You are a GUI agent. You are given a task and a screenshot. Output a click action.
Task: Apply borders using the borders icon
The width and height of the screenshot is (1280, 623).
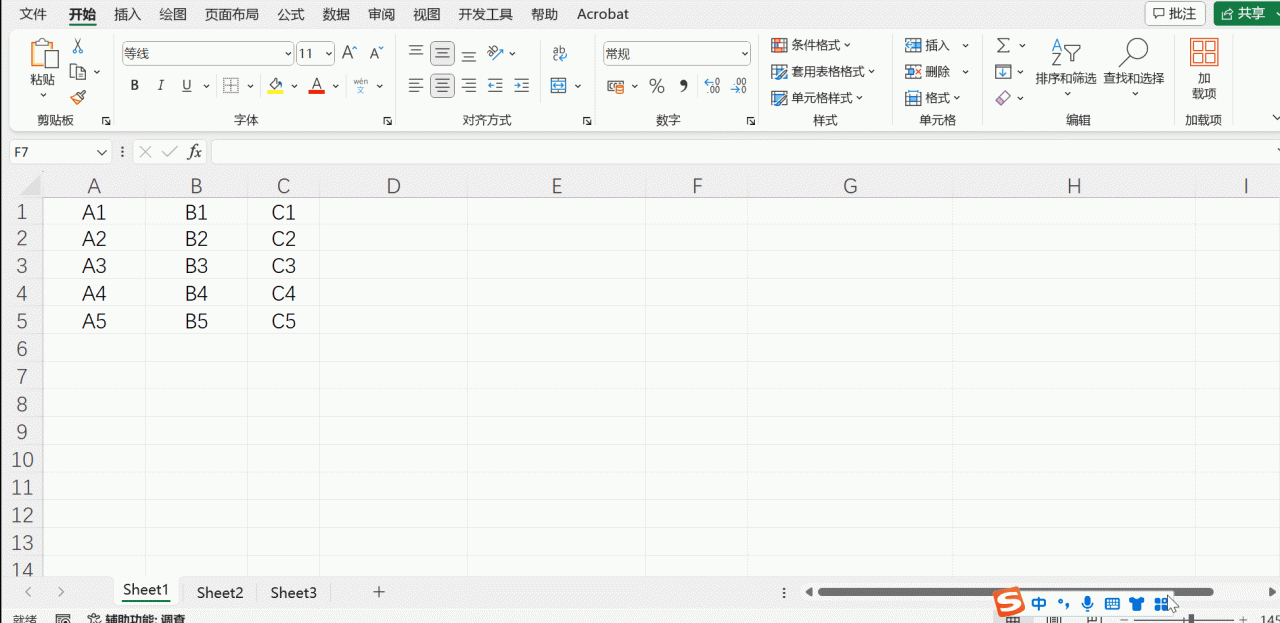coord(230,86)
